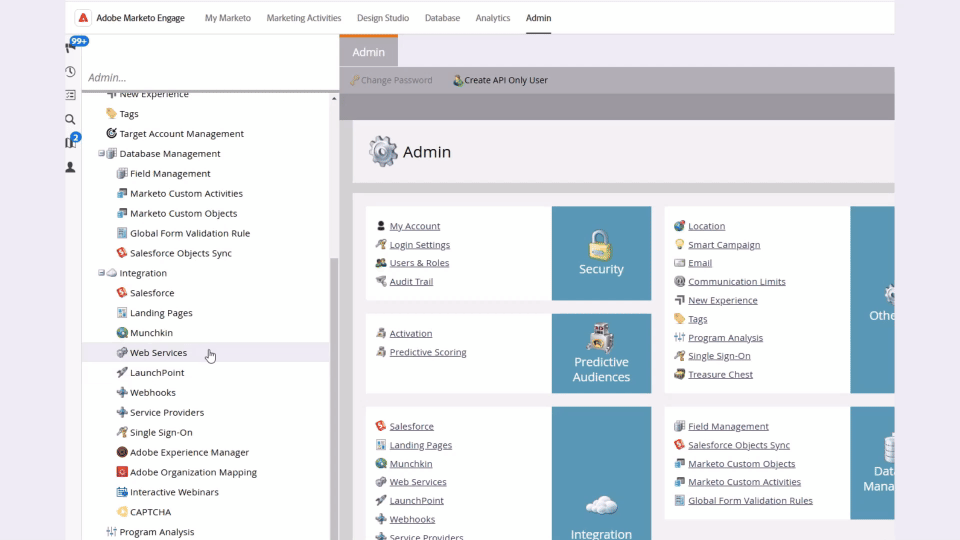960x540 pixels.
Task: Click the Tags icon in tree
Action: pyautogui.click(x=111, y=113)
